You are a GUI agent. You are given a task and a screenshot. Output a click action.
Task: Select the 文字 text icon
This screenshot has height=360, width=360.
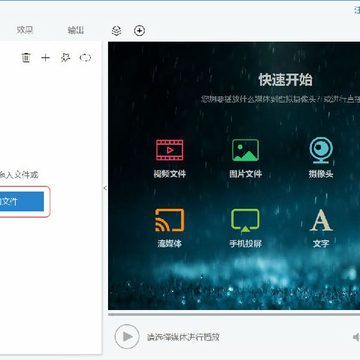coord(321,220)
